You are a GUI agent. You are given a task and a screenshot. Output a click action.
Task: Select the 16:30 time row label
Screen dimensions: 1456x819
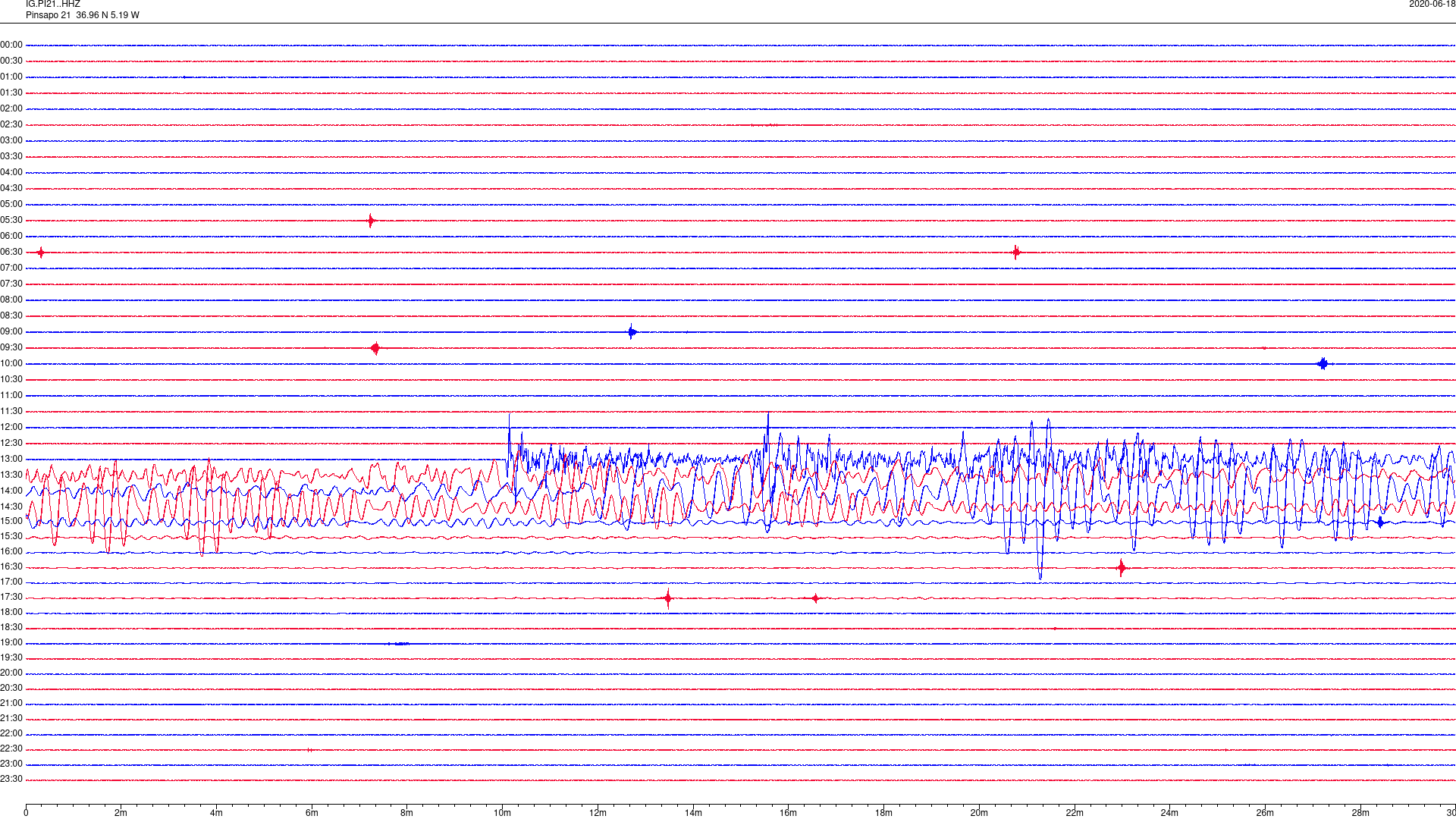(11, 566)
